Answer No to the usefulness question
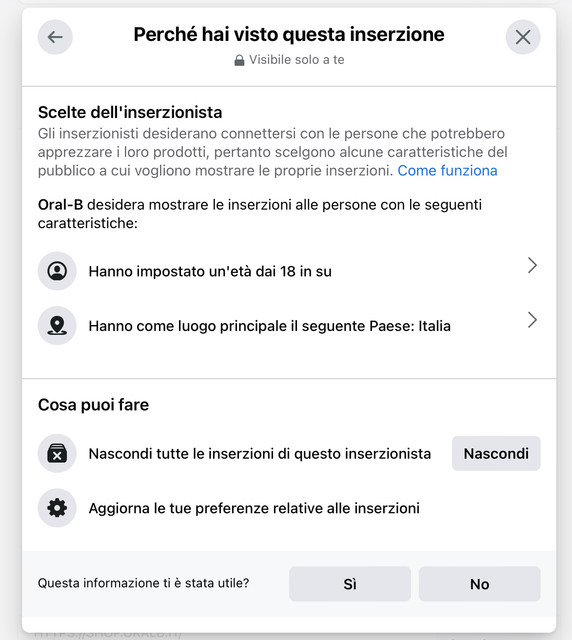Screen dimensions: 572x640 (480, 584)
